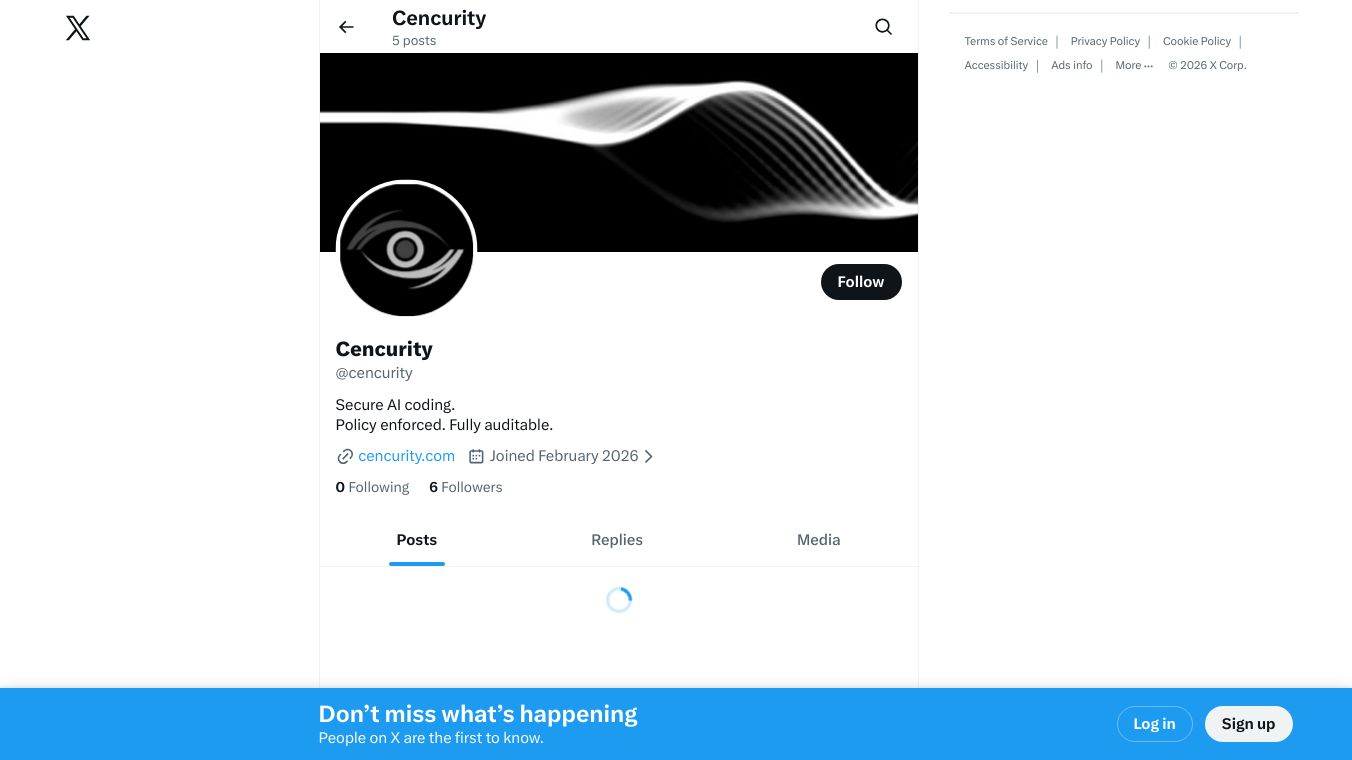Open the Cencurity profile avatar image

tap(405, 249)
